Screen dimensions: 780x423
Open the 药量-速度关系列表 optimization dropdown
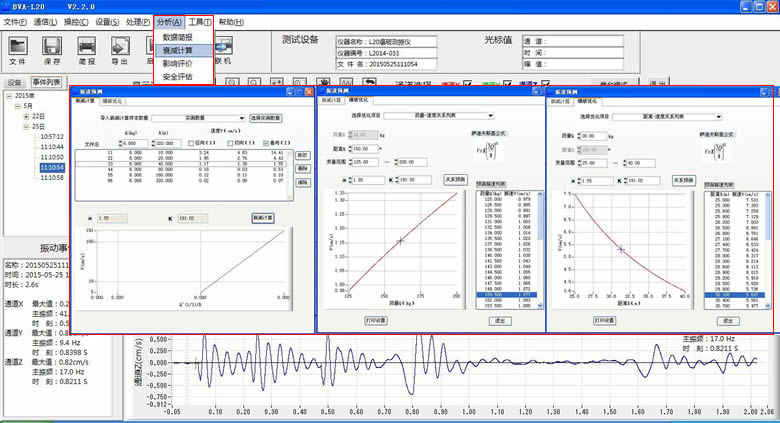(x=439, y=115)
